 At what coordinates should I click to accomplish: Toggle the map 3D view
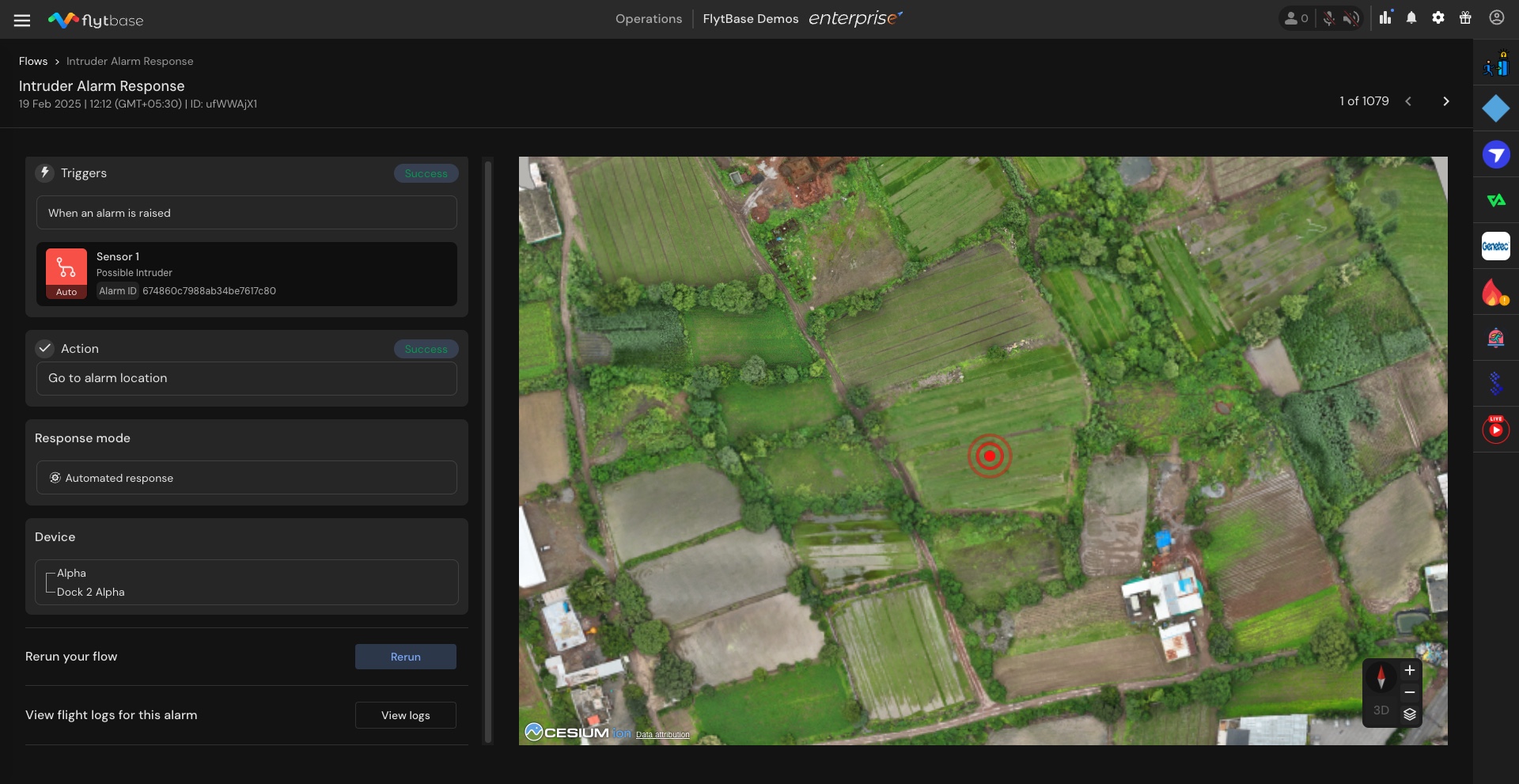(x=1381, y=710)
